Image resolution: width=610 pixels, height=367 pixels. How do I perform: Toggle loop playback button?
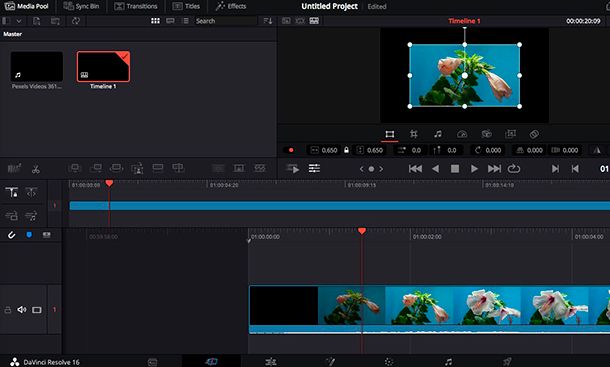(x=514, y=169)
